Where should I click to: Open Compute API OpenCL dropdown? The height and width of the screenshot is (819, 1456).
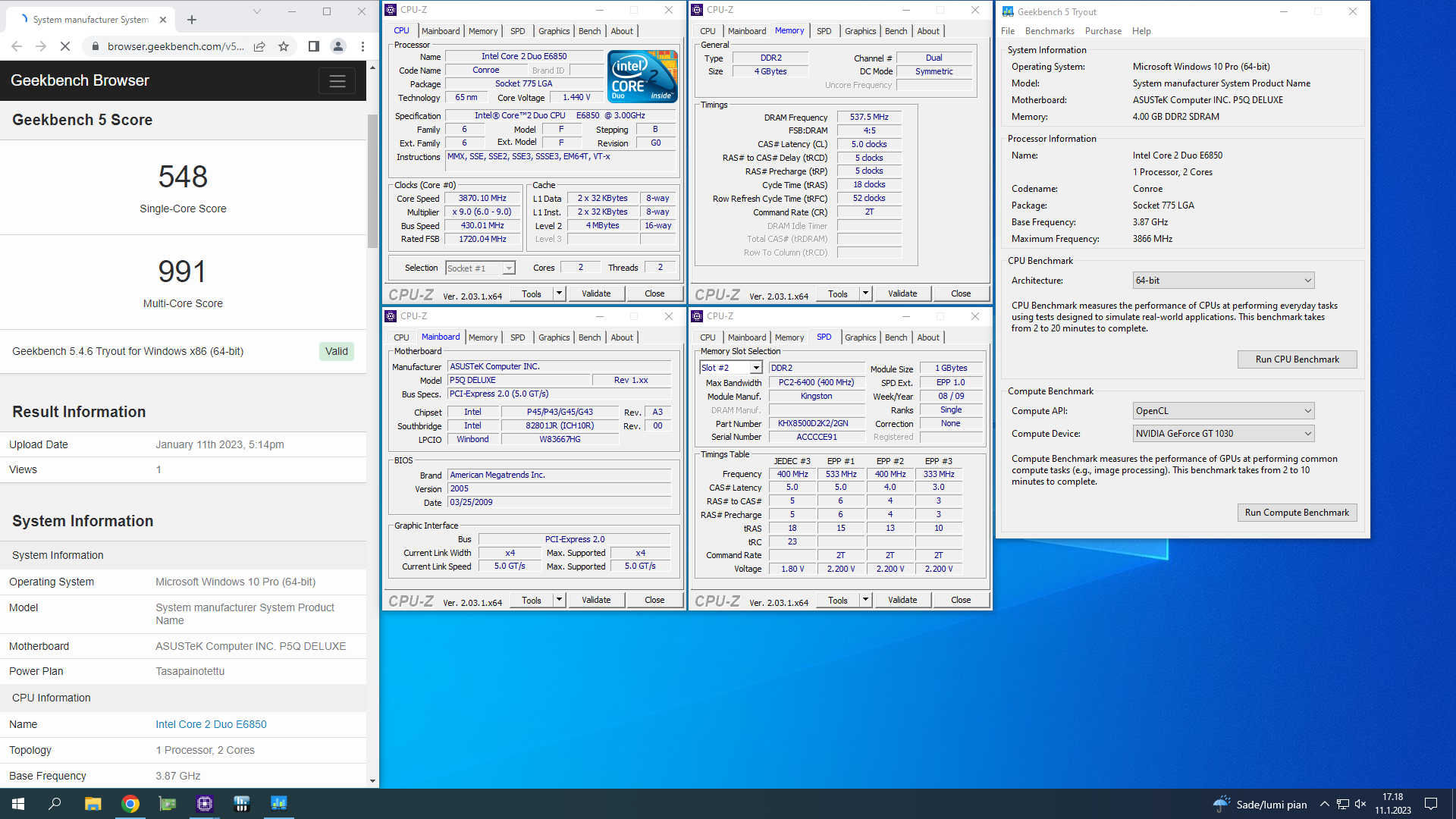point(1223,411)
